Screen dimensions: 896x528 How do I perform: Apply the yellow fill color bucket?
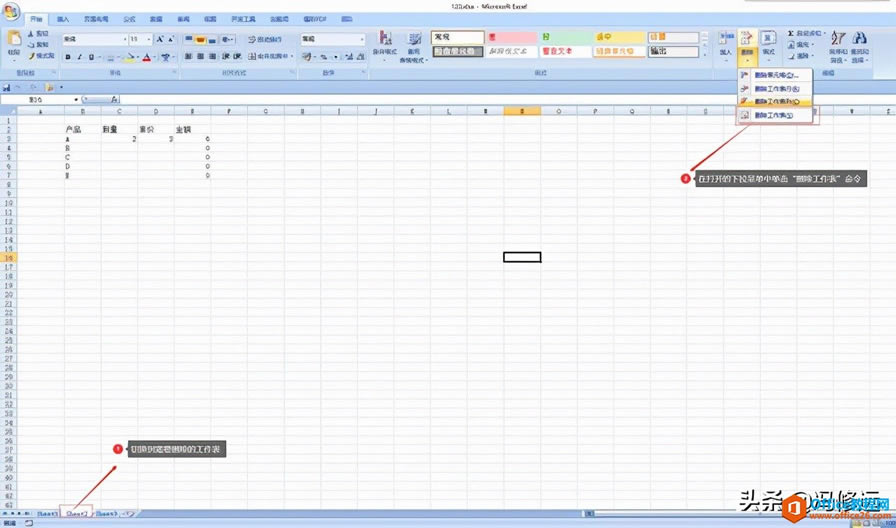click(129, 57)
